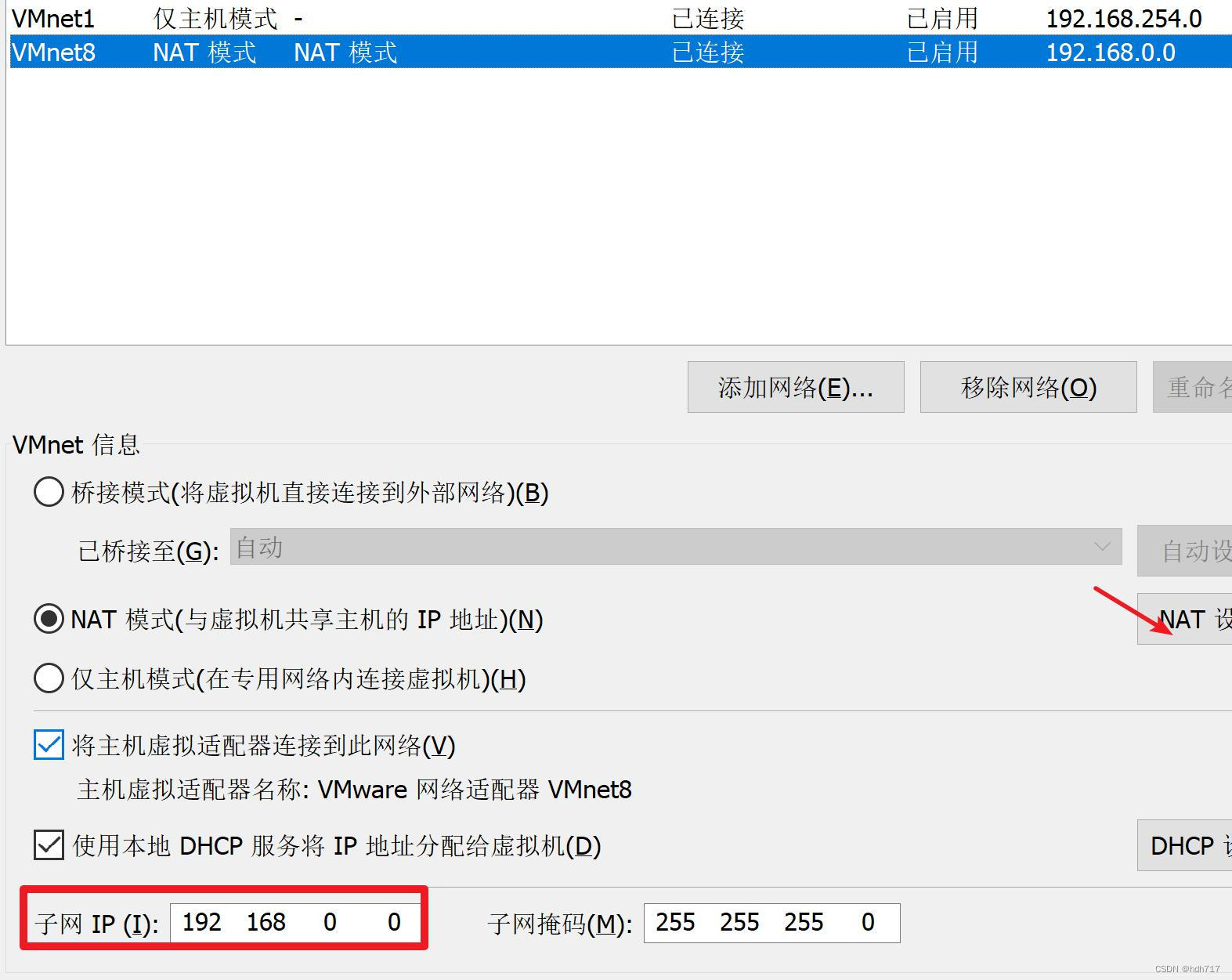The image size is (1232, 980).
Task: Select NAT 模式 radio button
Action: pos(49,619)
